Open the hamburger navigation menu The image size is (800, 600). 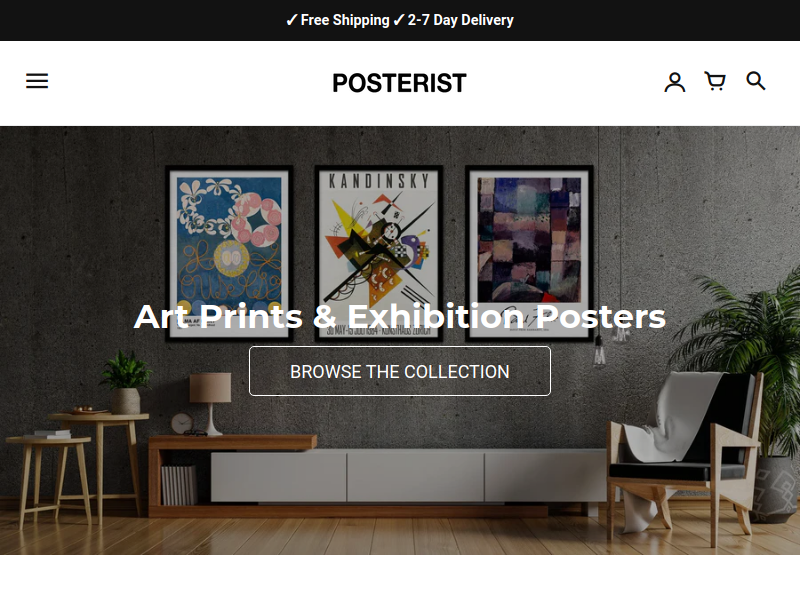tap(37, 81)
